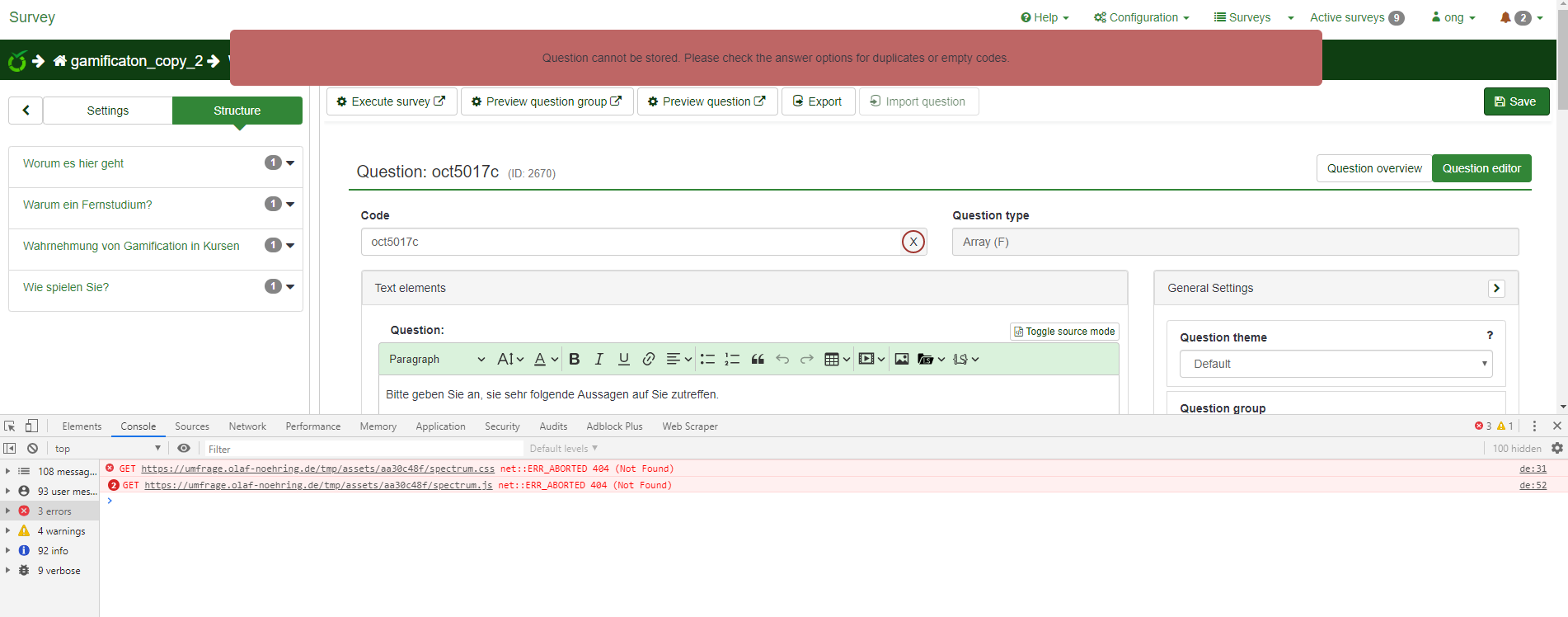Insert a link using the link icon

pos(649,359)
